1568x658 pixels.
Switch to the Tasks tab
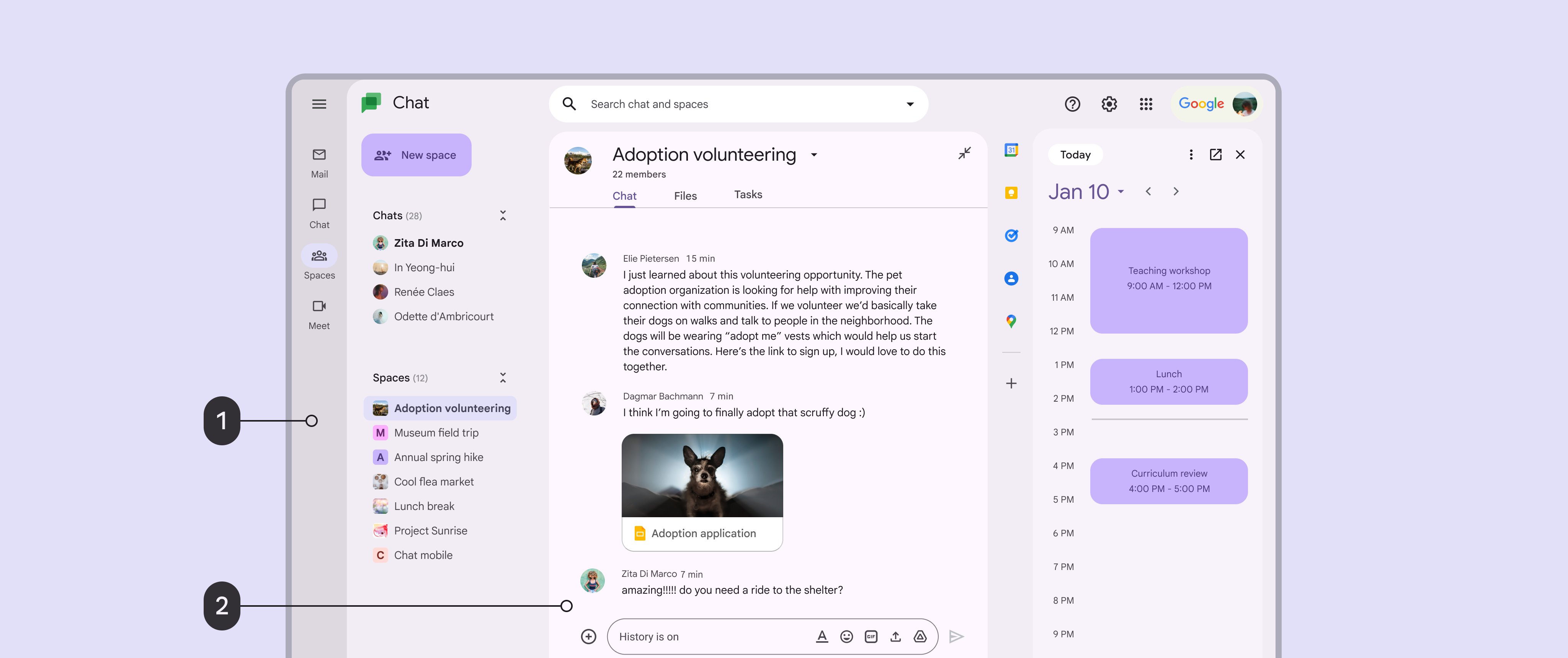[x=748, y=195]
